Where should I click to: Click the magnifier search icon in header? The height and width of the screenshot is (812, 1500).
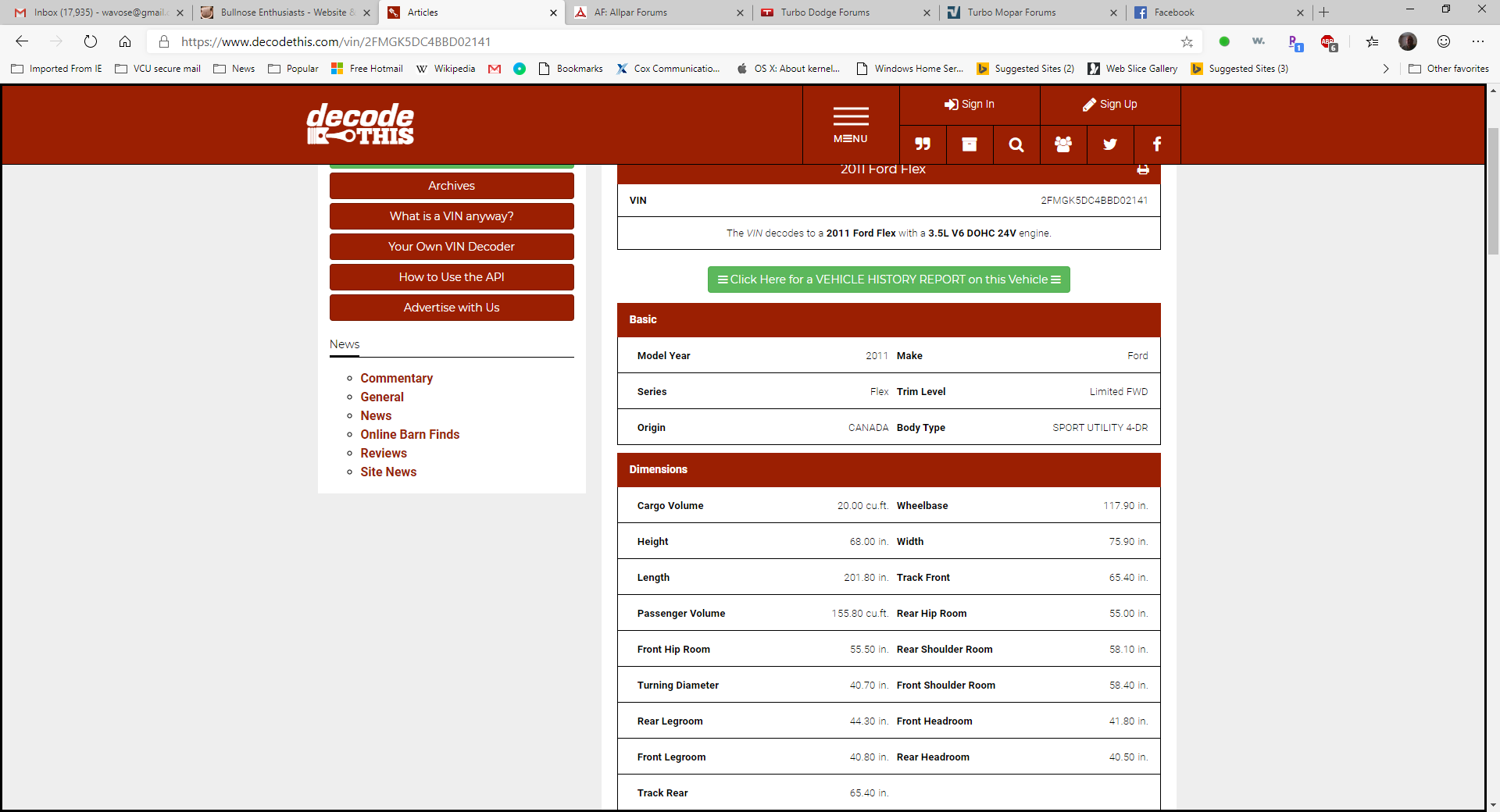pyautogui.click(x=1016, y=144)
